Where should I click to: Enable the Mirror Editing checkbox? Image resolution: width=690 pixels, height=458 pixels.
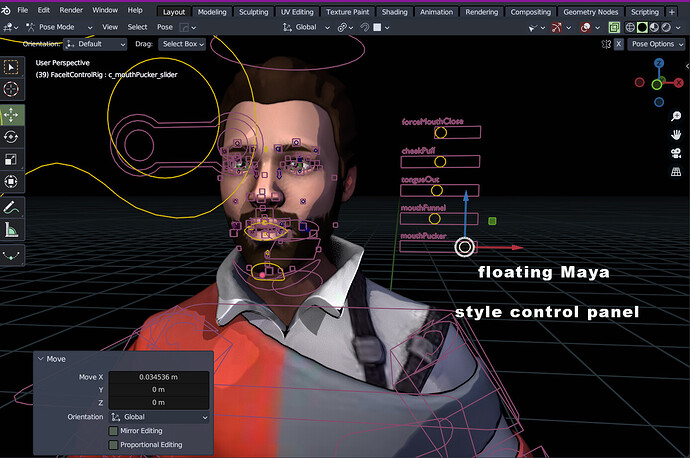[x=113, y=431]
